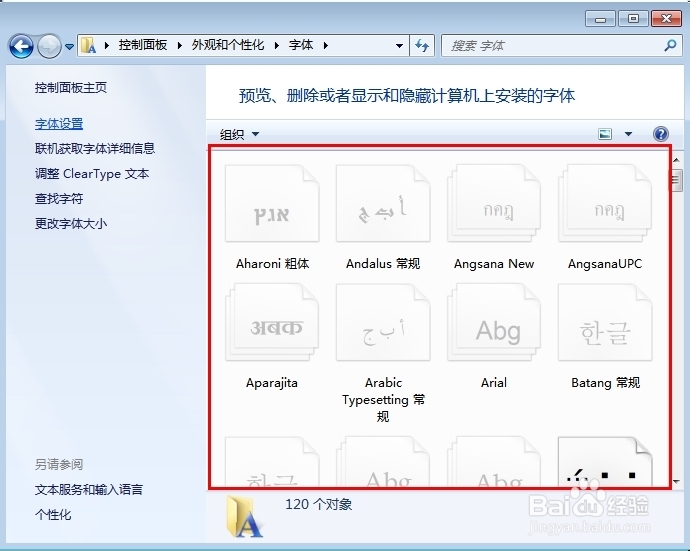This screenshot has height=551, width=690.
Task: Expand the address bar history dropdown
Action: click(399, 46)
